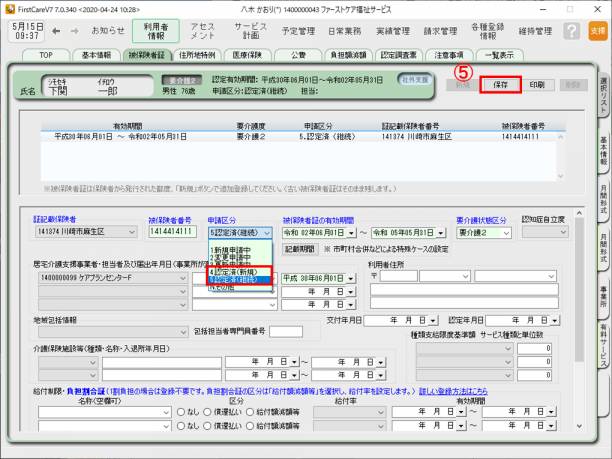Open the 要介護状態区分 dropdown

point(506,232)
